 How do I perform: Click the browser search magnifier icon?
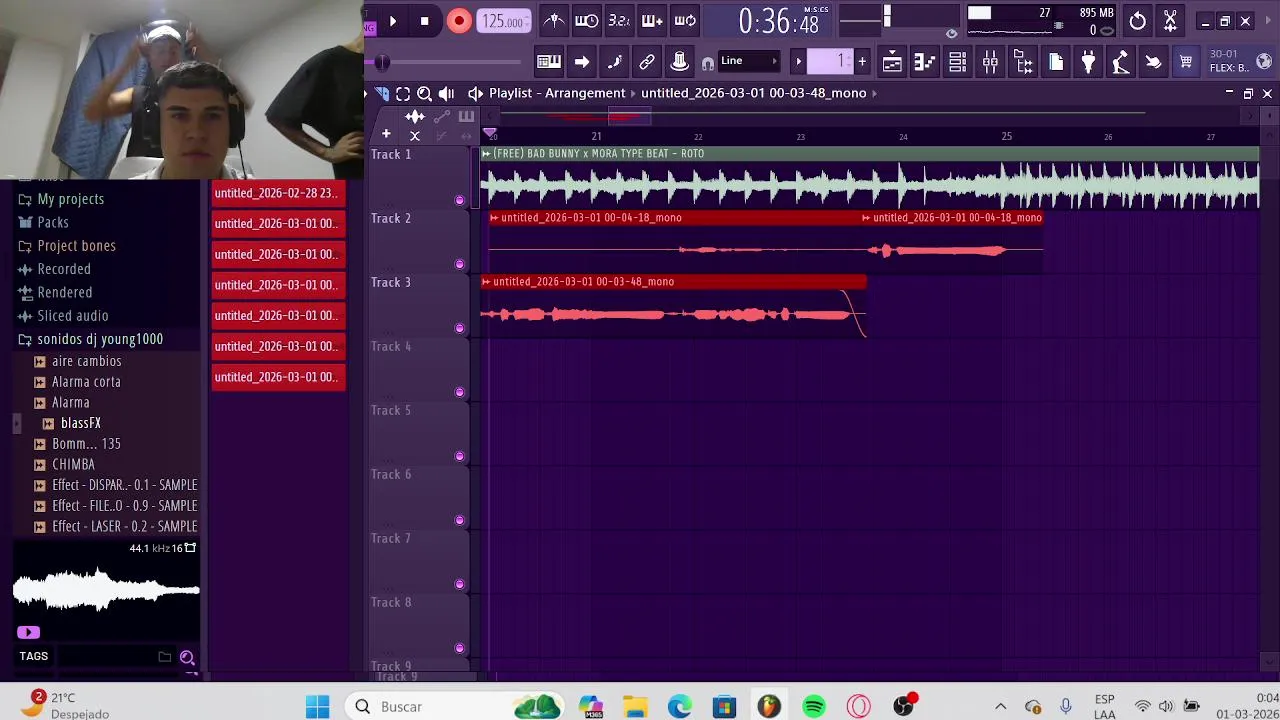point(187,657)
